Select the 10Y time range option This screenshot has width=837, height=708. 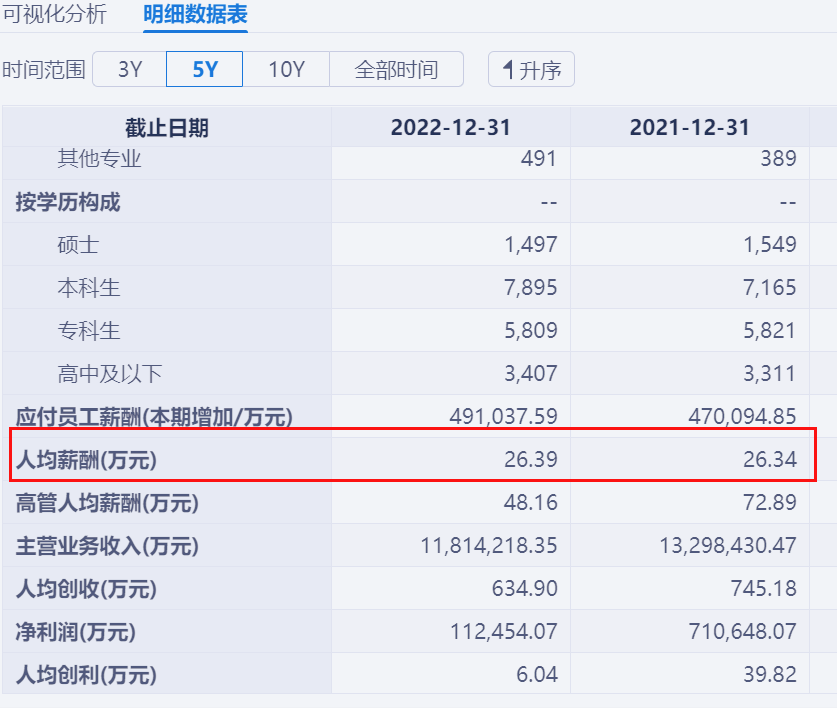pyautogui.click(x=287, y=69)
